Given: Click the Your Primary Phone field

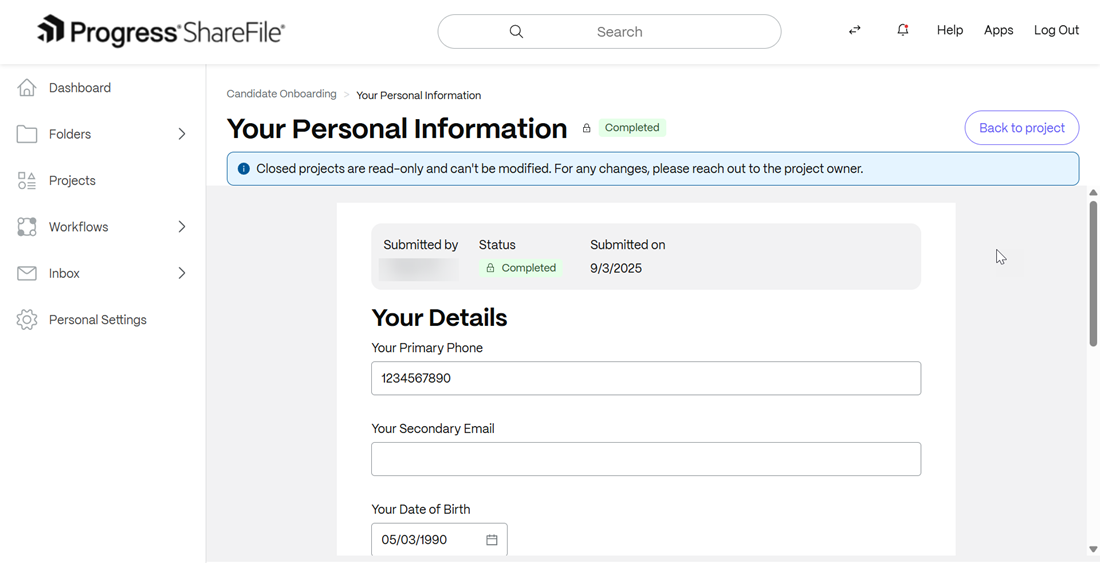Looking at the screenshot, I should coord(645,379).
